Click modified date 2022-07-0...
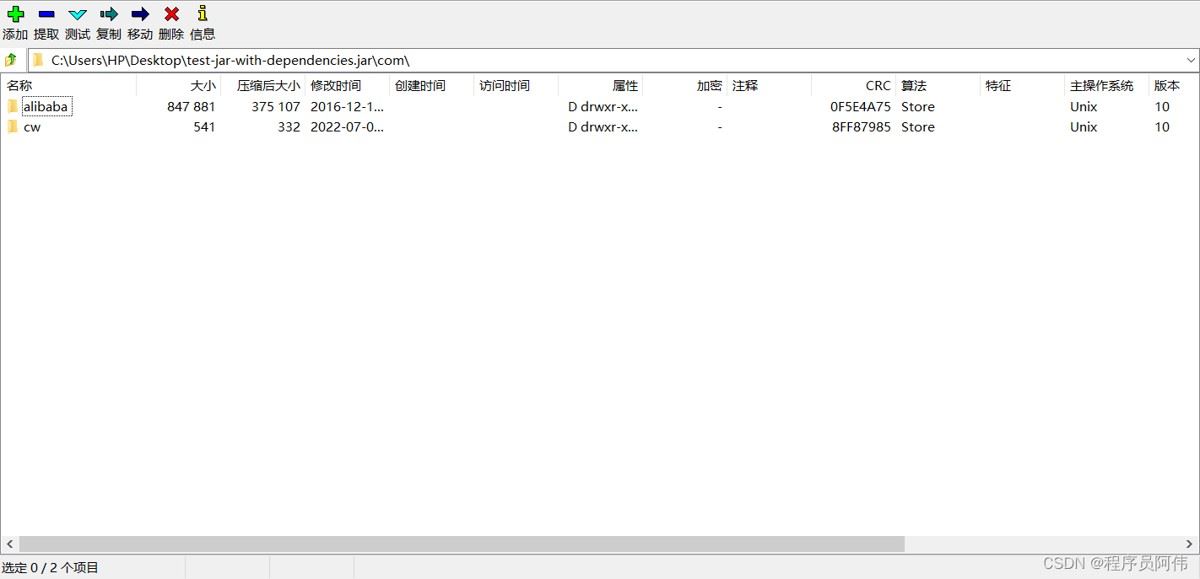The width and height of the screenshot is (1200, 579). click(347, 127)
